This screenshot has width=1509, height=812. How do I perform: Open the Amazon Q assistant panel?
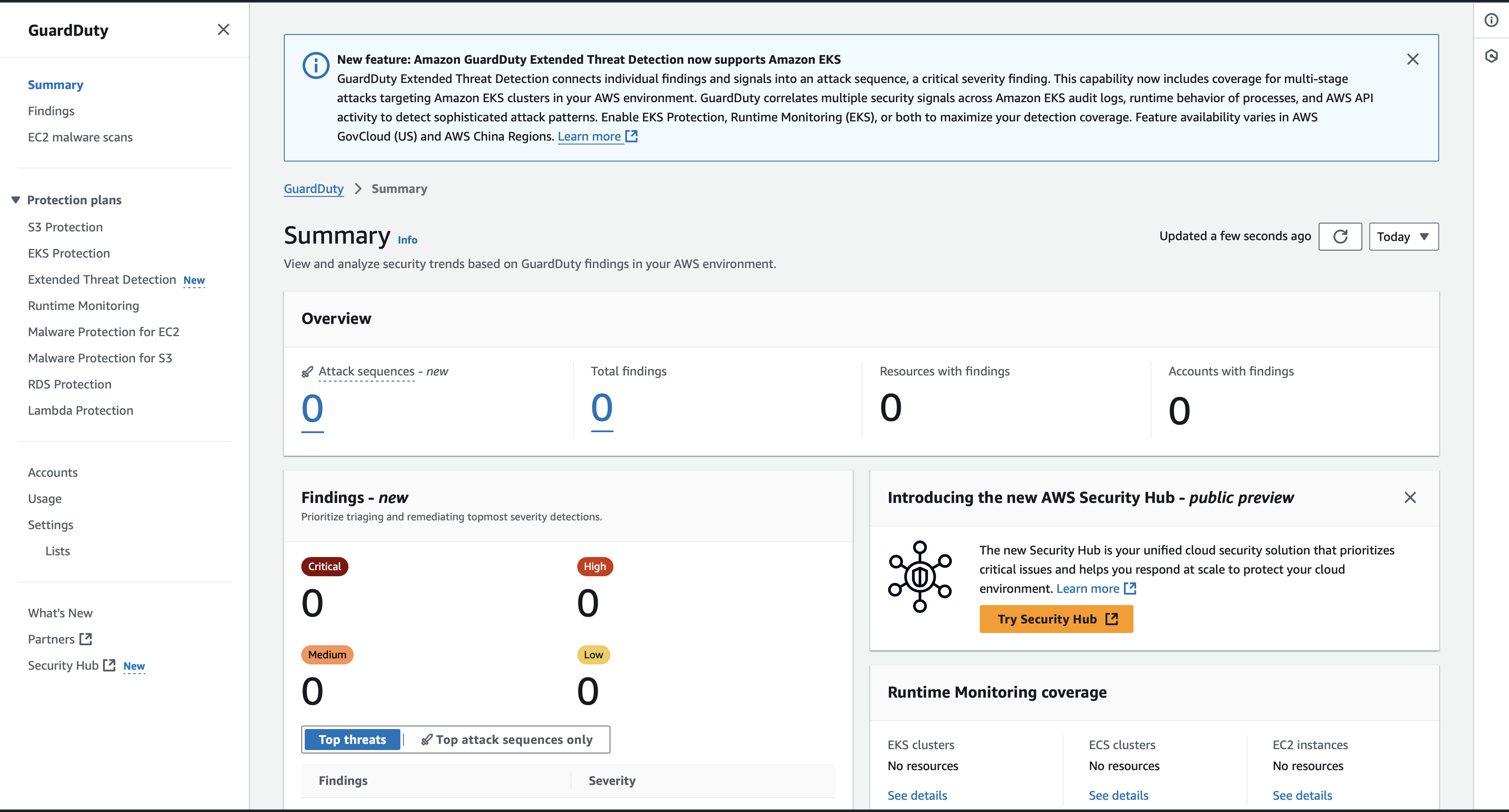click(x=1492, y=55)
